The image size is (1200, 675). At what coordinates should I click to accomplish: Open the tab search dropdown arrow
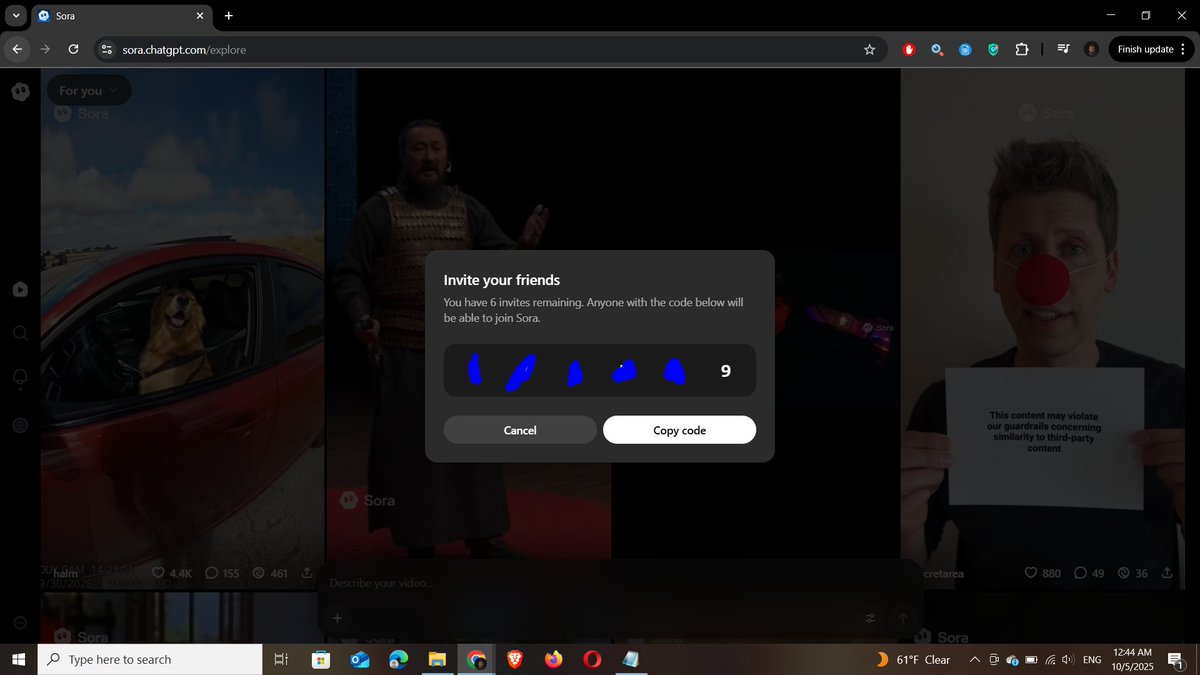16,15
